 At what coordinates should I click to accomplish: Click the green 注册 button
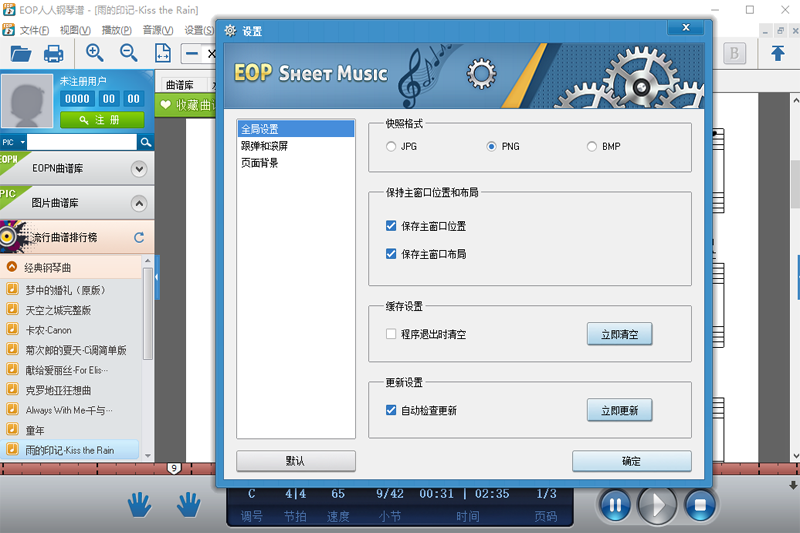point(102,120)
